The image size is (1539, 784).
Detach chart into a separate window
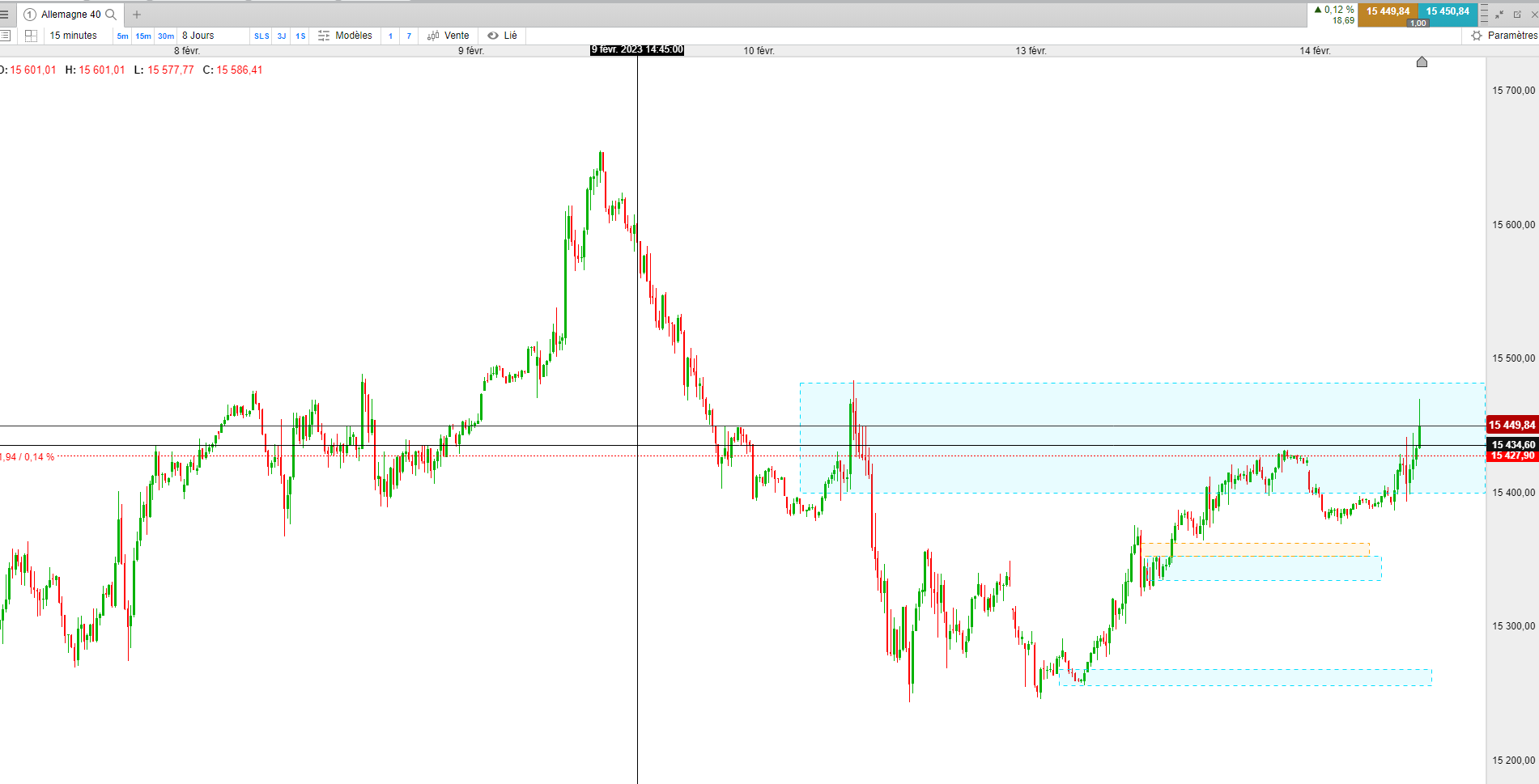pos(1517,15)
